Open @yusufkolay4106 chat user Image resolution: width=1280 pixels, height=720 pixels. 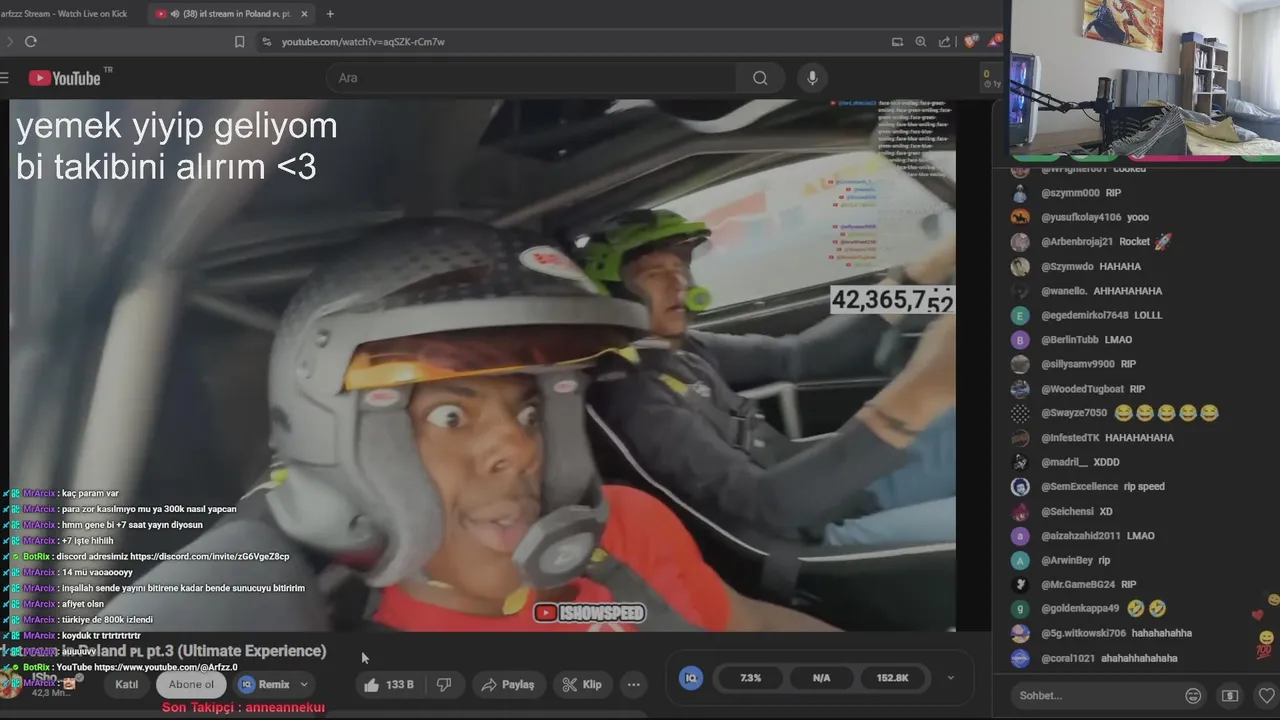[1081, 217]
